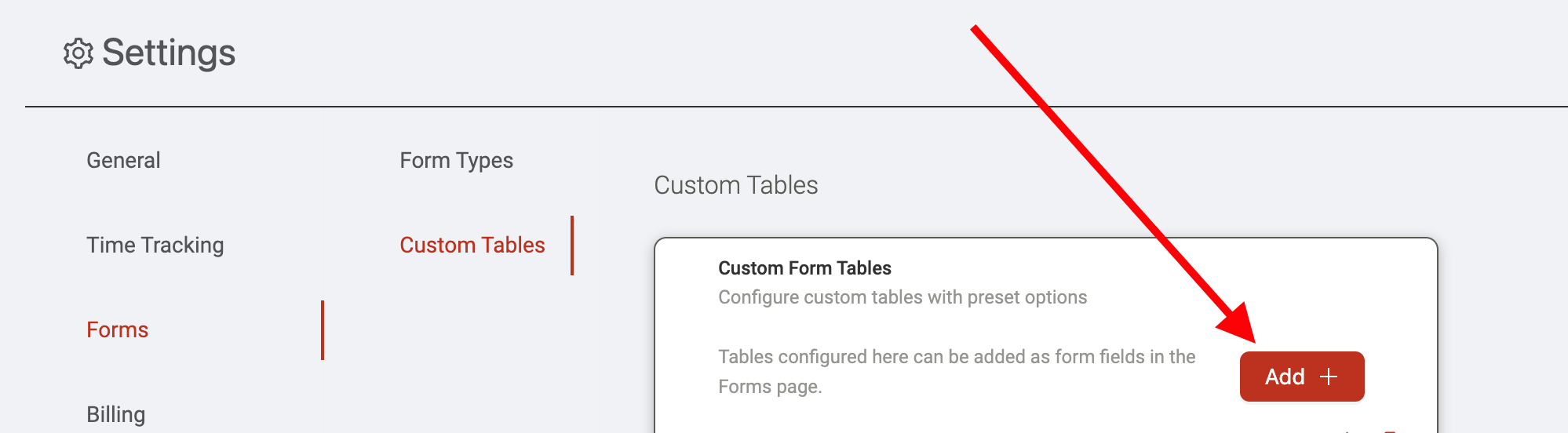Click the red active indicator beside Custom Tables
1568x433 pixels.
pyautogui.click(x=572, y=246)
